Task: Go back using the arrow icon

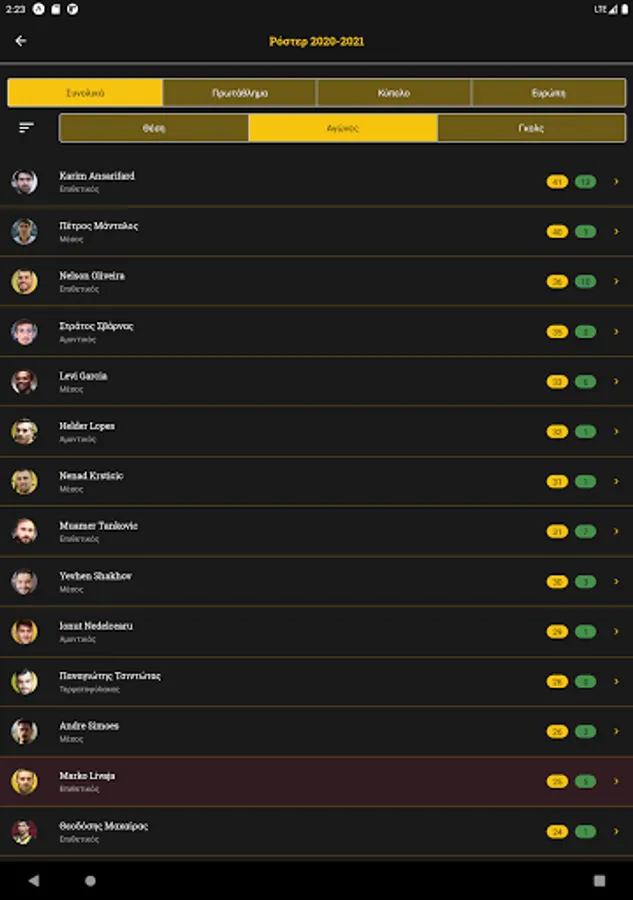Action: [x=21, y=41]
